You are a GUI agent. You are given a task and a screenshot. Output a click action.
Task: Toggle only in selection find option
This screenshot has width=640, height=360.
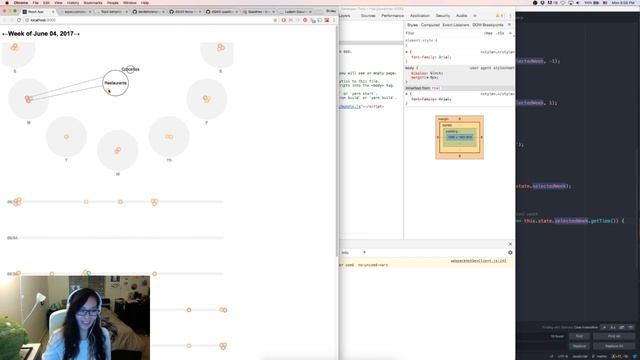coord(622,327)
